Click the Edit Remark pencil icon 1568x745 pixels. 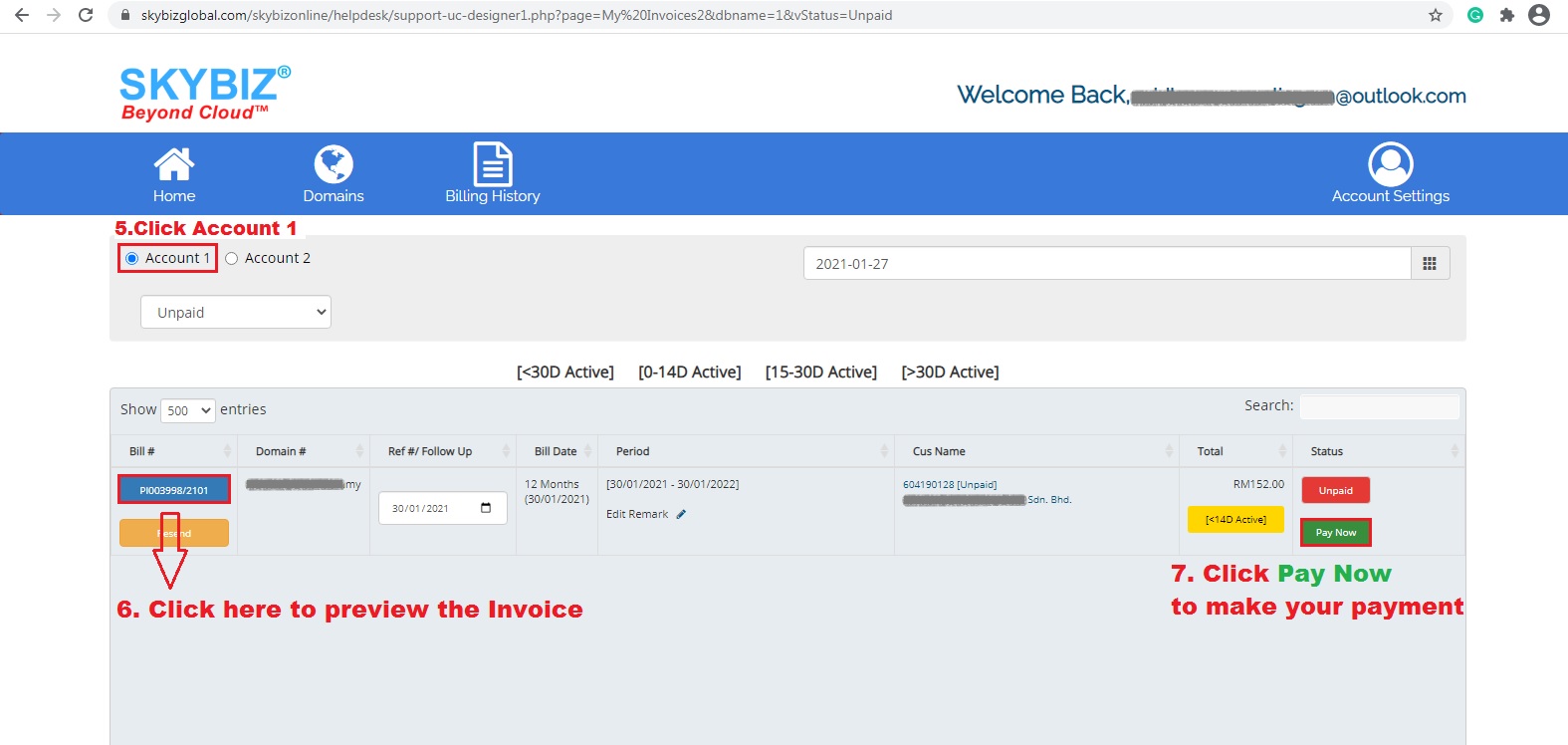[681, 515]
